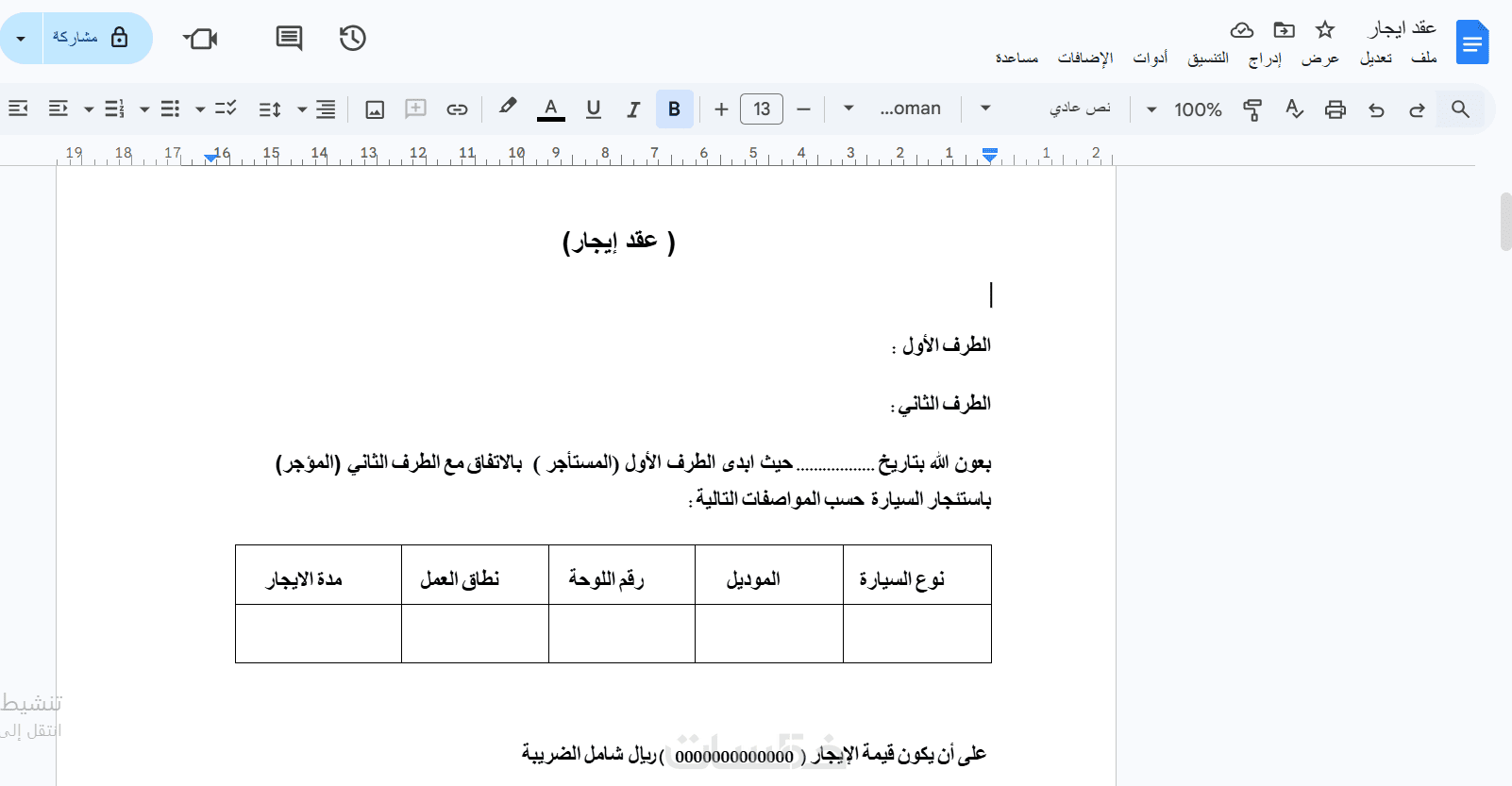Open the highlight color picker

pyautogui.click(x=508, y=108)
